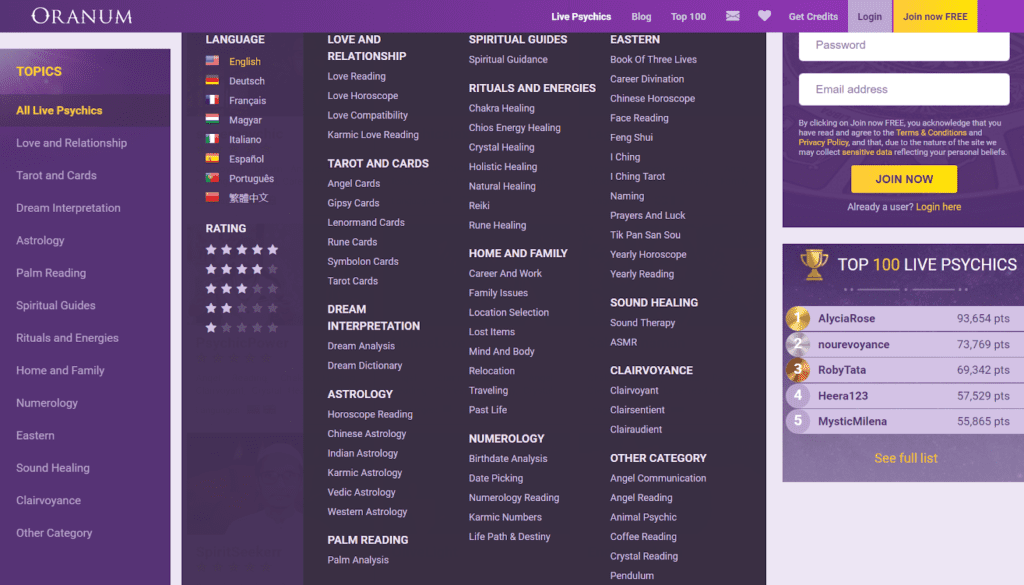The image size is (1024, 585).
Task: Open favorites via the heart icon
Action: [764, 16]
